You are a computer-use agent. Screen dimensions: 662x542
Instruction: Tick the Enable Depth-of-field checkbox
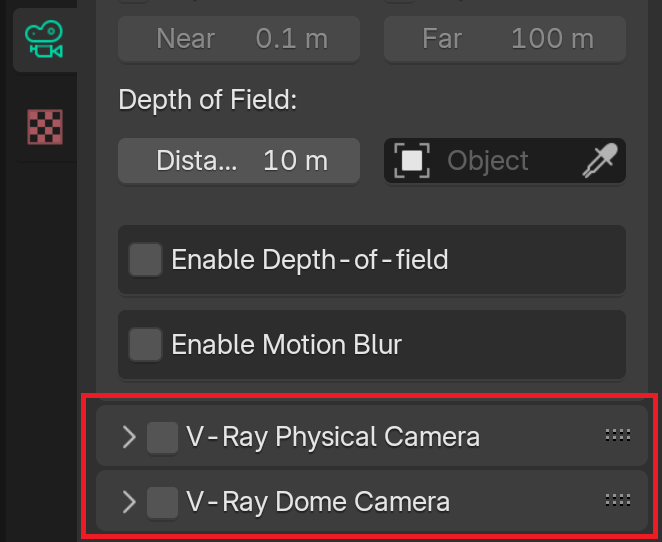point(145,259)
